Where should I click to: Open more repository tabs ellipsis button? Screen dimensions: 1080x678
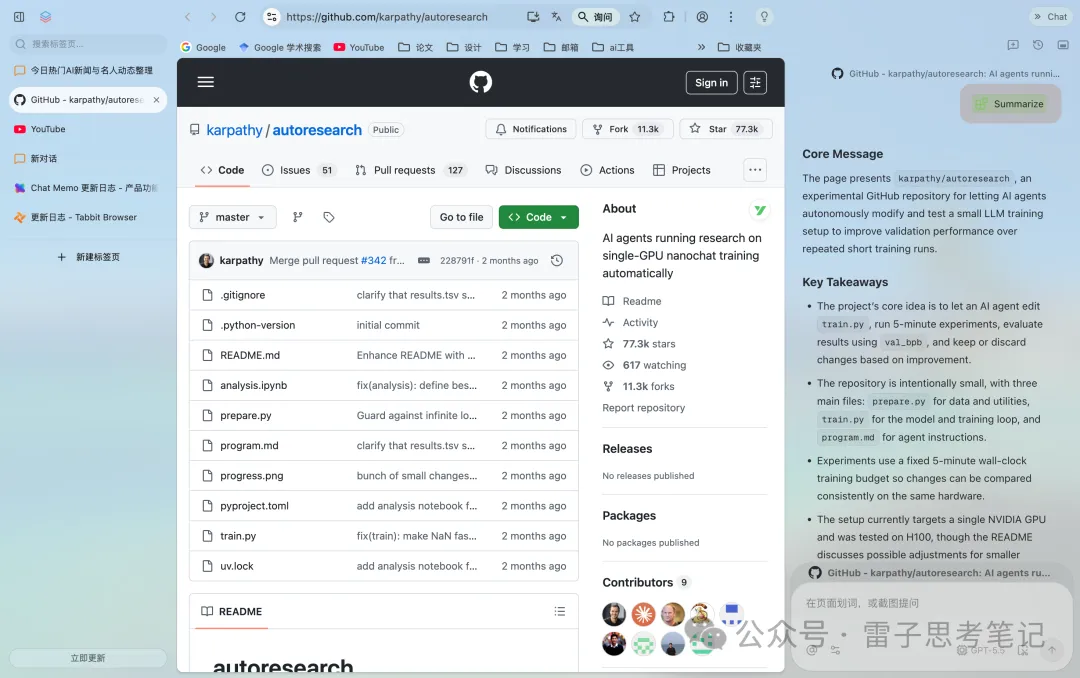(x=755, y=170)
